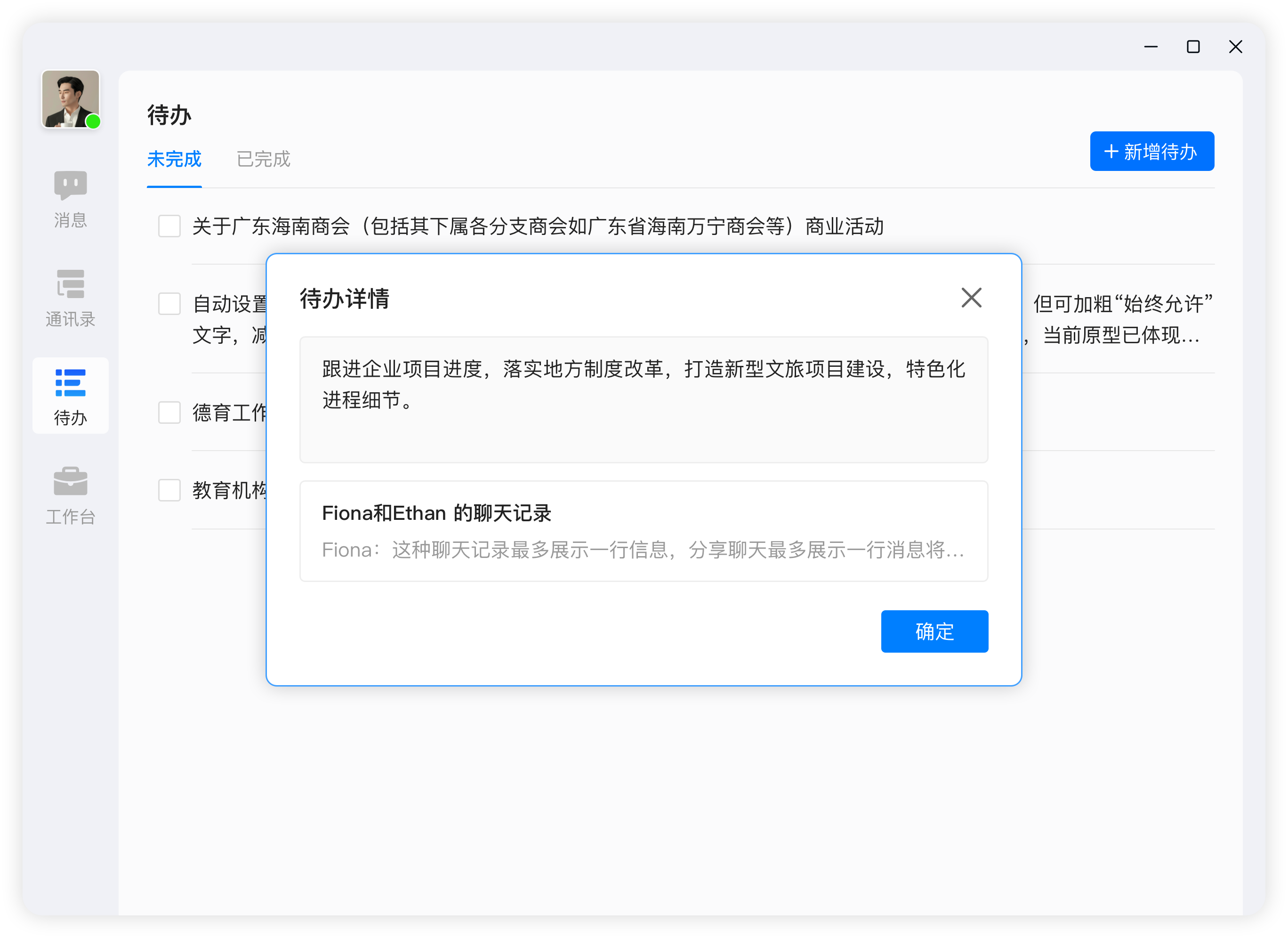Open the 通讯录 (Contacts) section

pyautogui.click(x=70, y=298)
